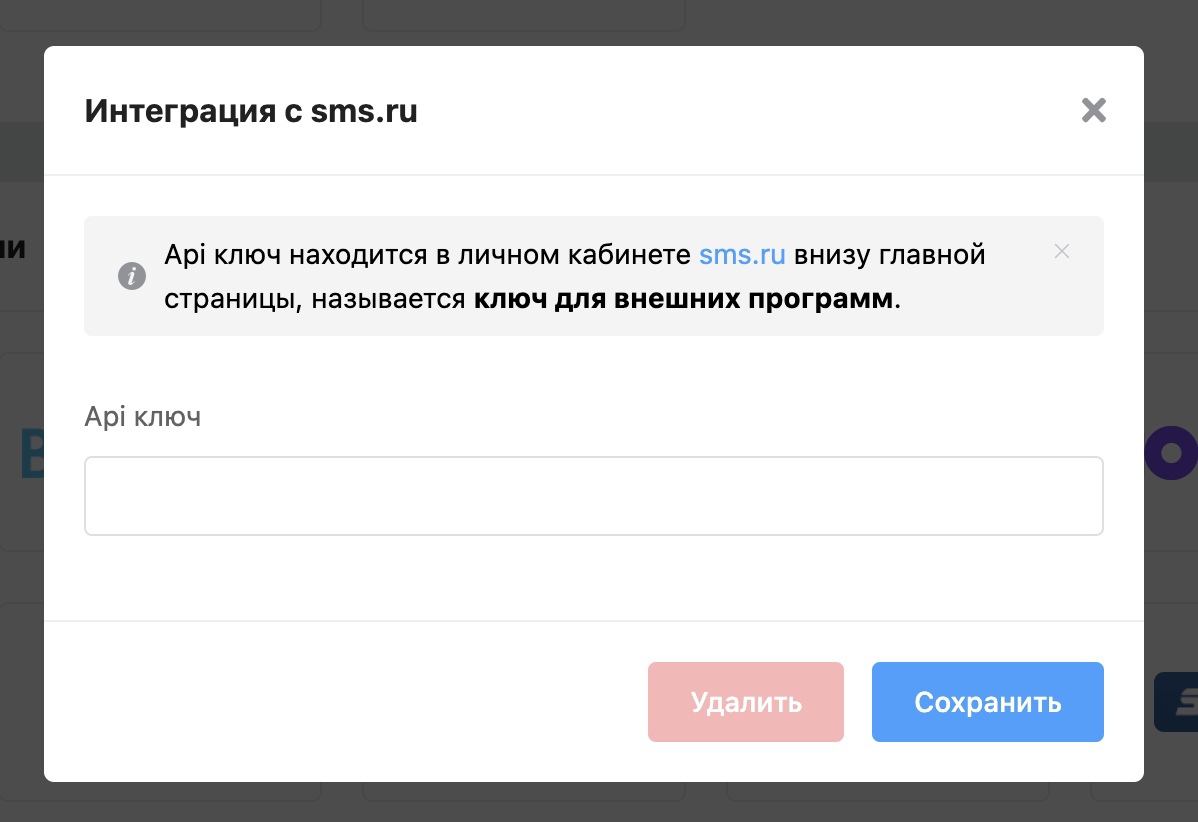Click the partially hidden blue letter logo
Viewport: 1198px width, 822px height.
[x=30, y=453]
